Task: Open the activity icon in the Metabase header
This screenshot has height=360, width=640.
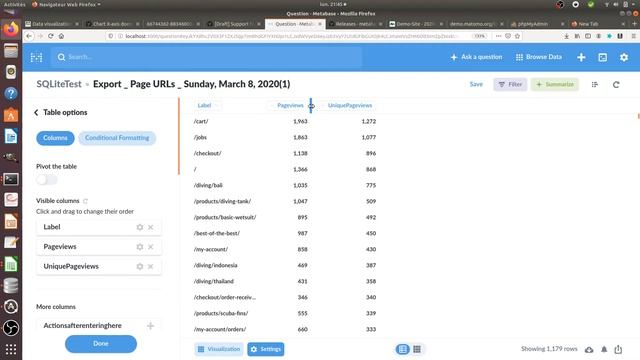Action: [602, 57]
